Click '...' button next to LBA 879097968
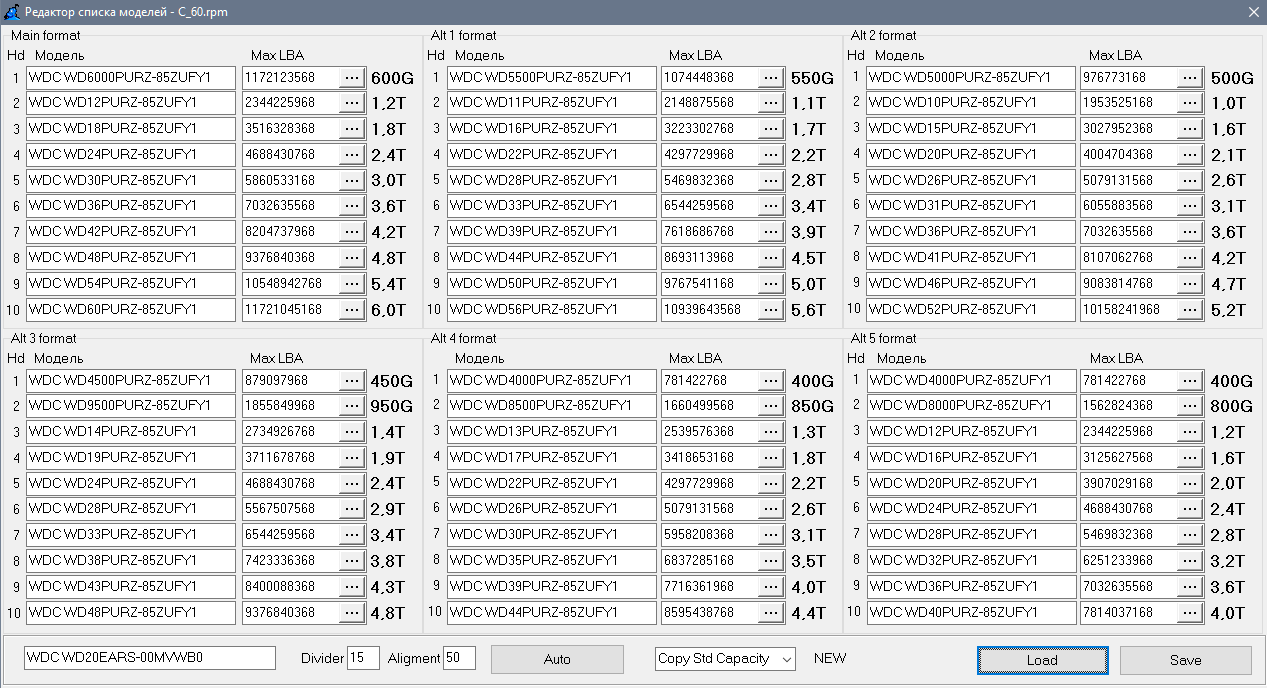This screenshot has width=1267, height=688. tap(352, 380)
